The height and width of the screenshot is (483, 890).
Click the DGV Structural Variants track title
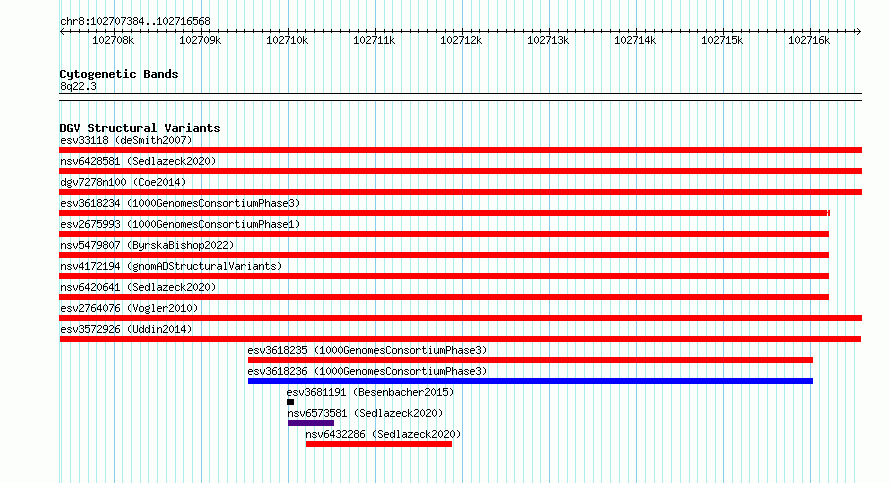[x=140, y=128]
